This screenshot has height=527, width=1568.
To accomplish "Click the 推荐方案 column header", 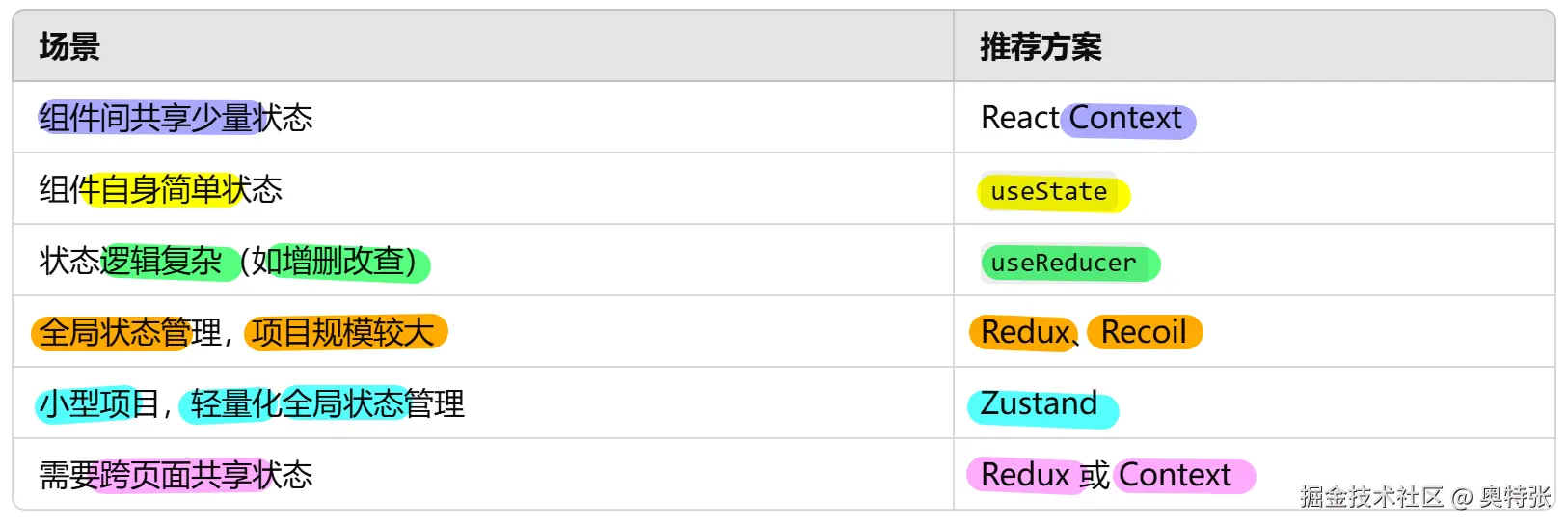I will pos(1041,46).
